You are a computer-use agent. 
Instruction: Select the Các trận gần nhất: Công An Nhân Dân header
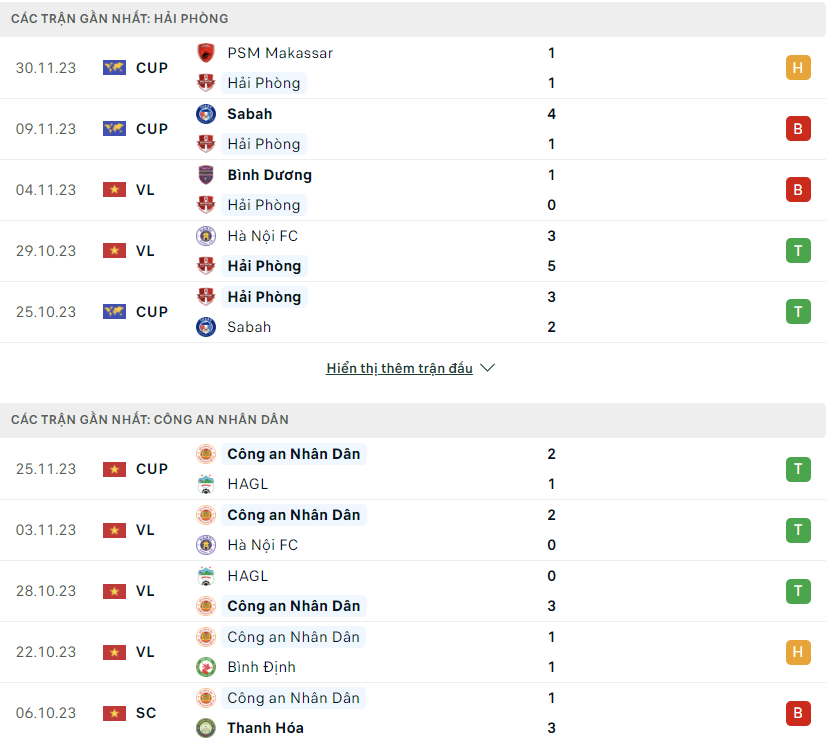[413, 420]
